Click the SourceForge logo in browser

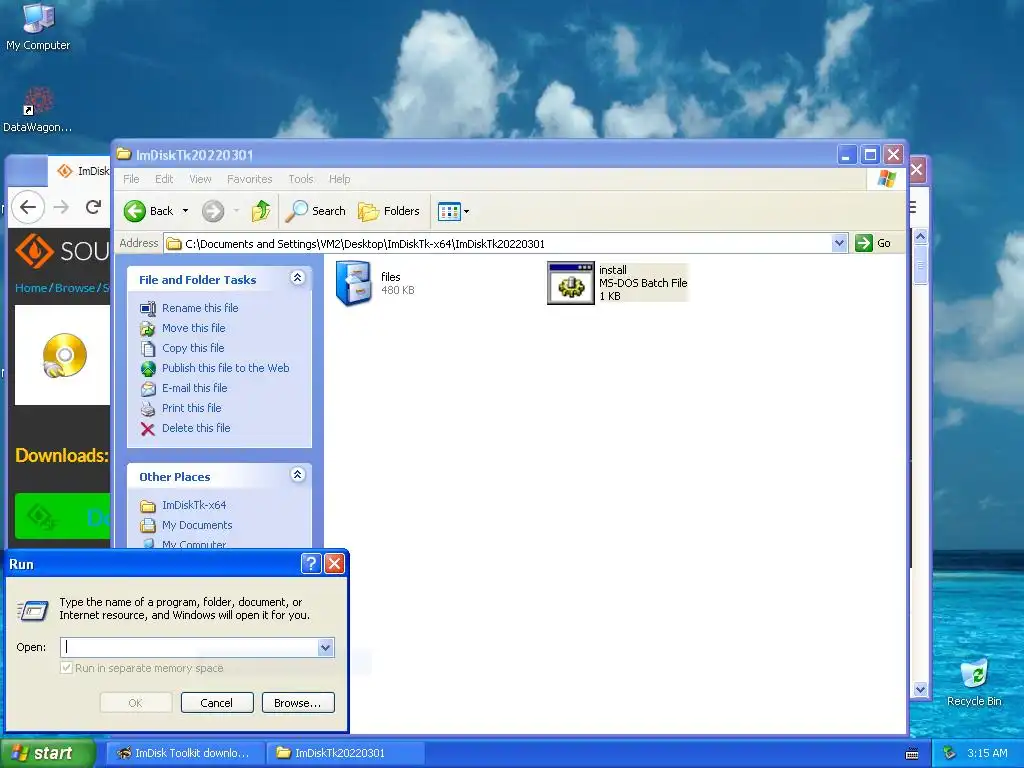point(62,251)
